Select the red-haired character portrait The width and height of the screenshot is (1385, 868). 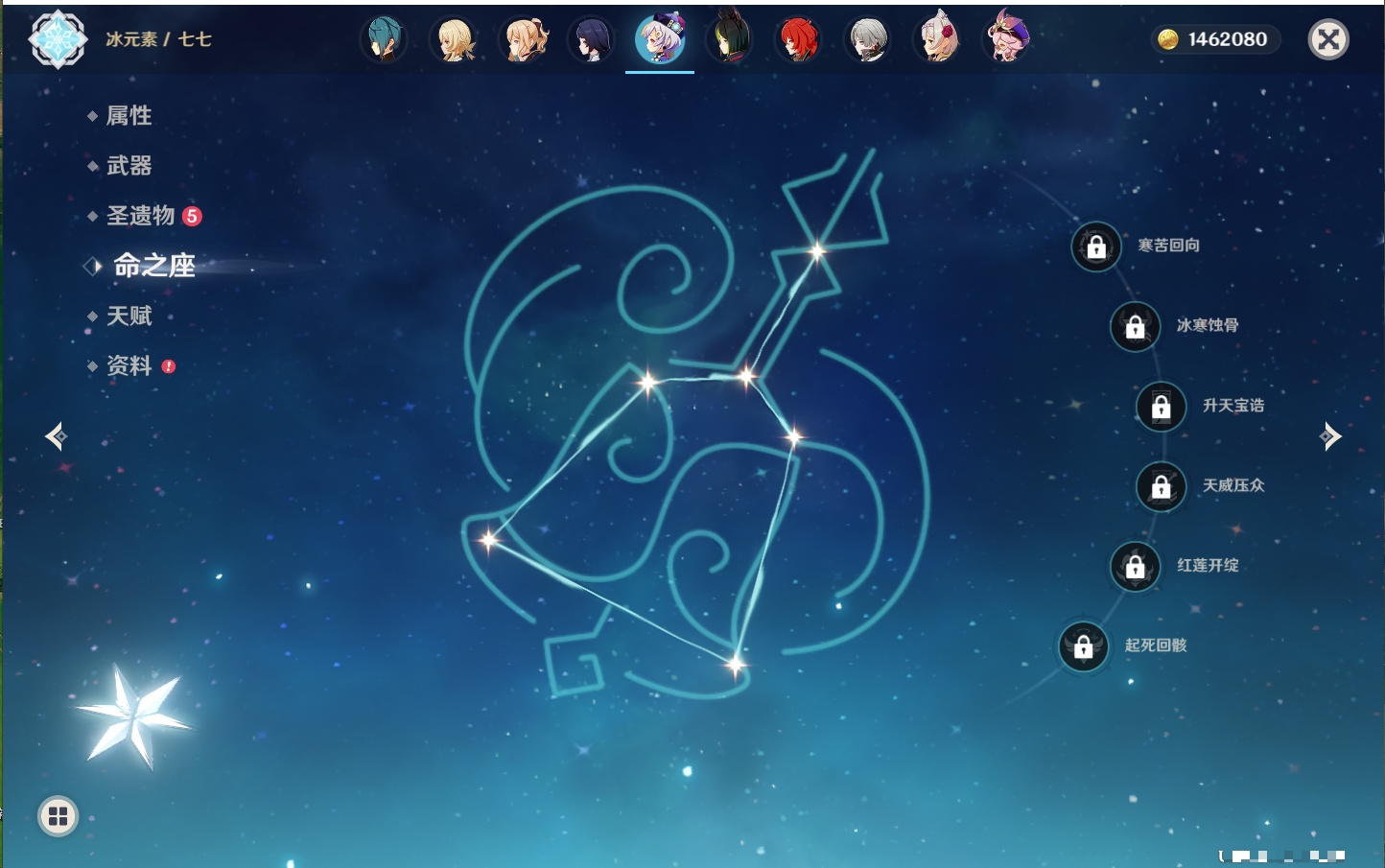click(x=798, y=40)
